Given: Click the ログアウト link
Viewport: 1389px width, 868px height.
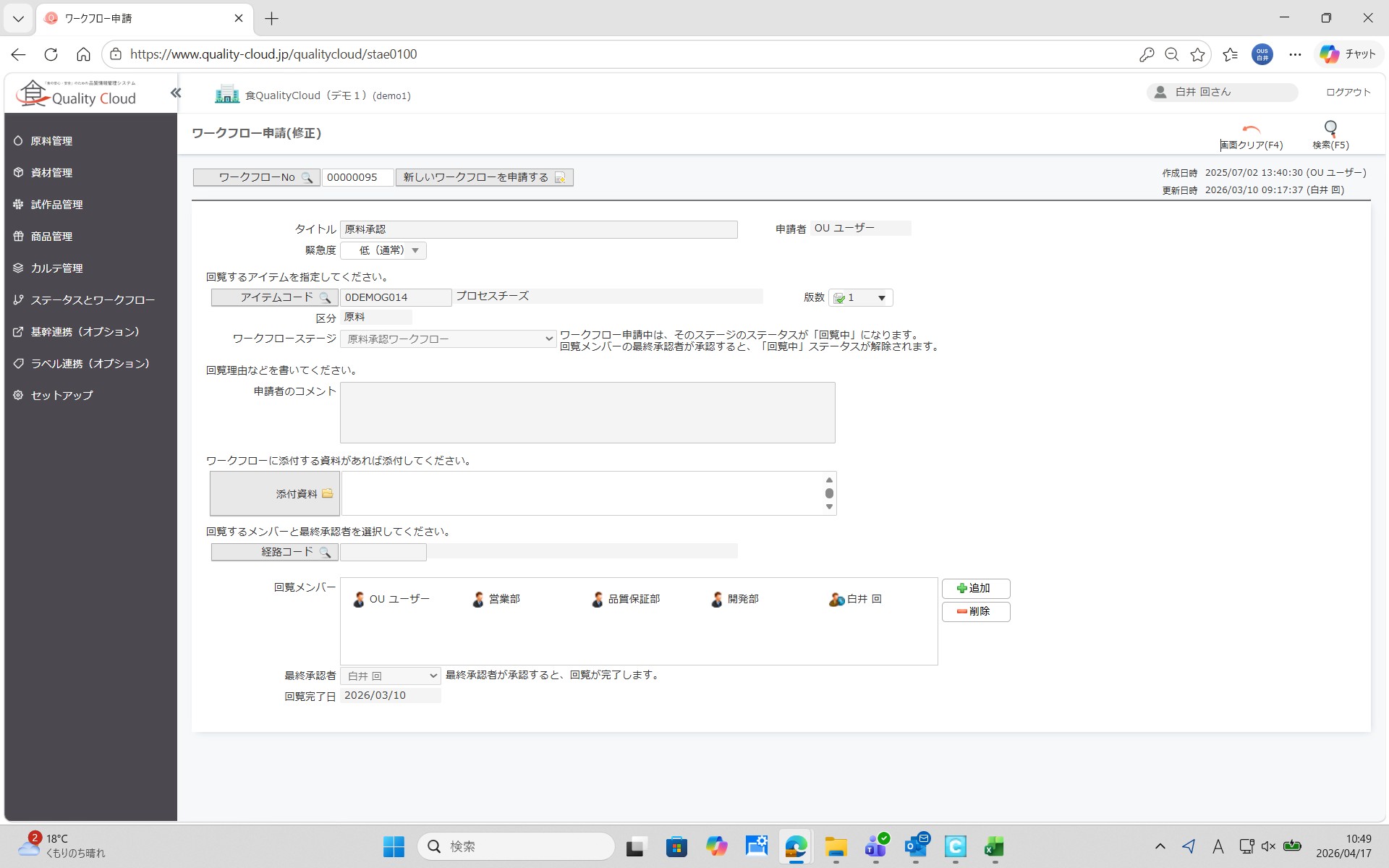Looking at the screenshot, I should 1348,92.
